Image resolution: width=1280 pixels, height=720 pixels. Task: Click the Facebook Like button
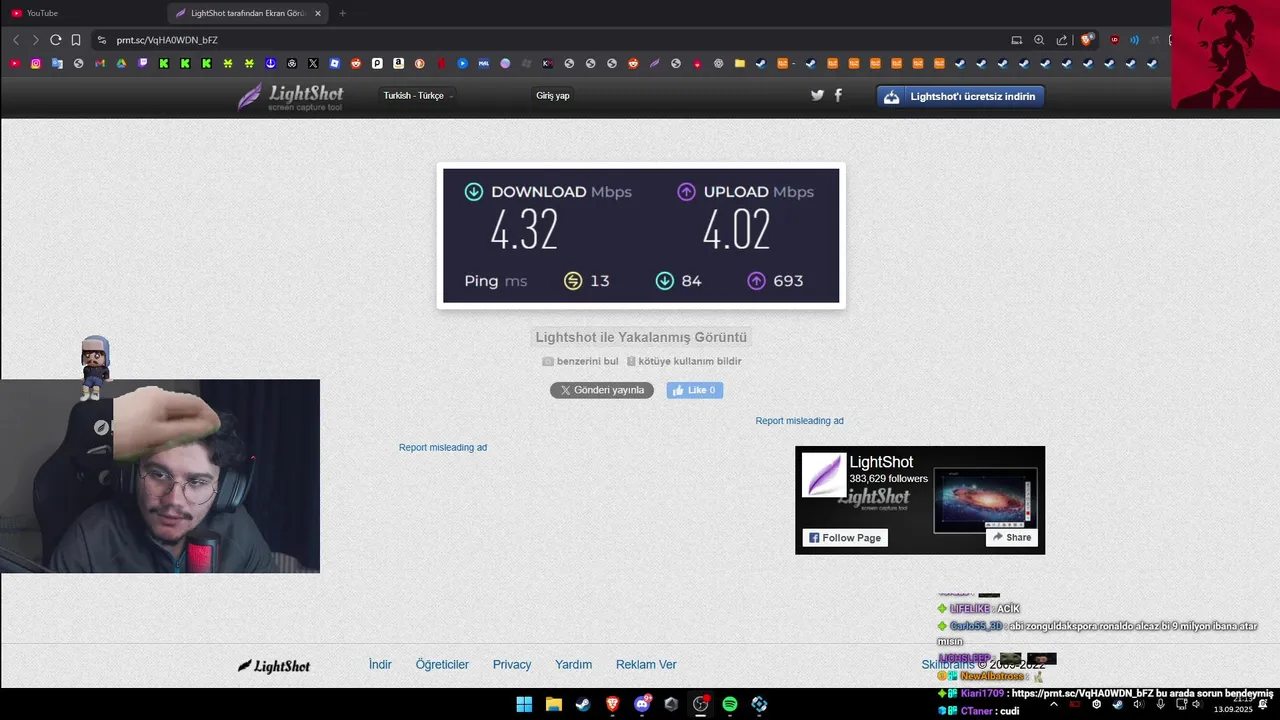[695, 390]
